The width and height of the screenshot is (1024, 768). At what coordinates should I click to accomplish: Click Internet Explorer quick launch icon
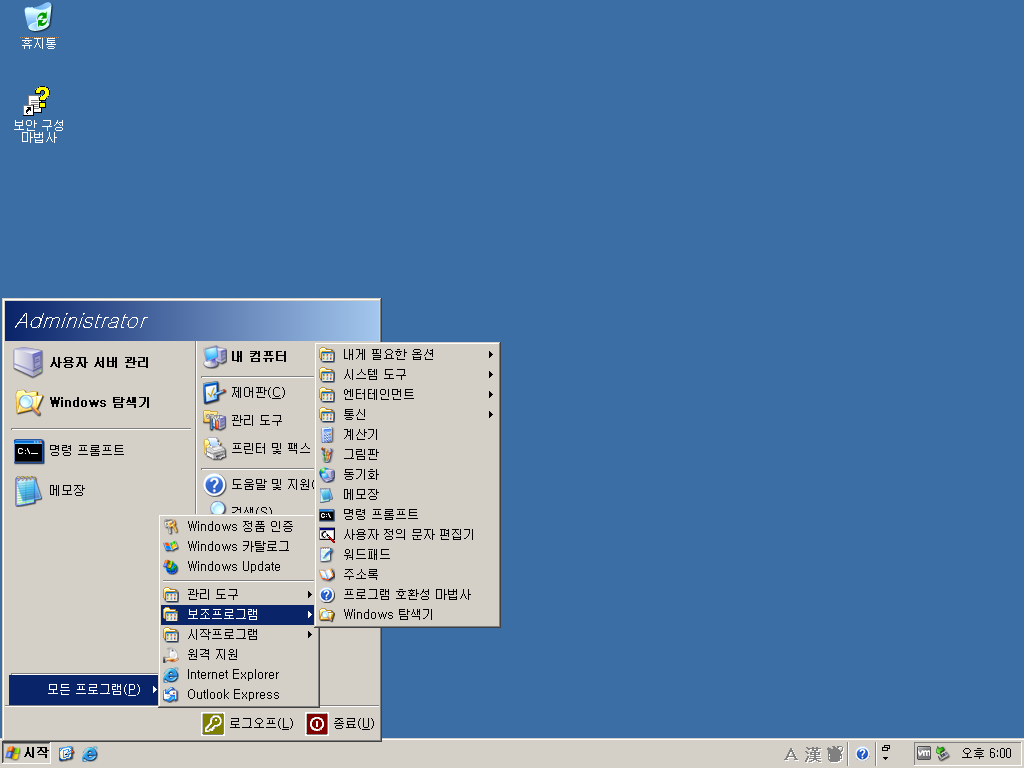click(89, 754)
